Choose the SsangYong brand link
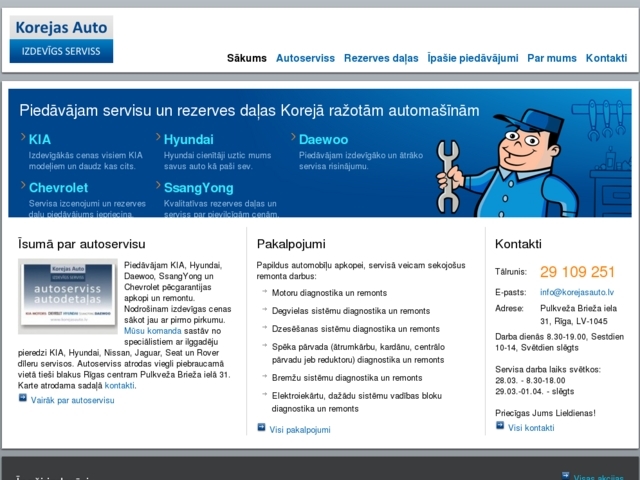 tap(198, 188)
